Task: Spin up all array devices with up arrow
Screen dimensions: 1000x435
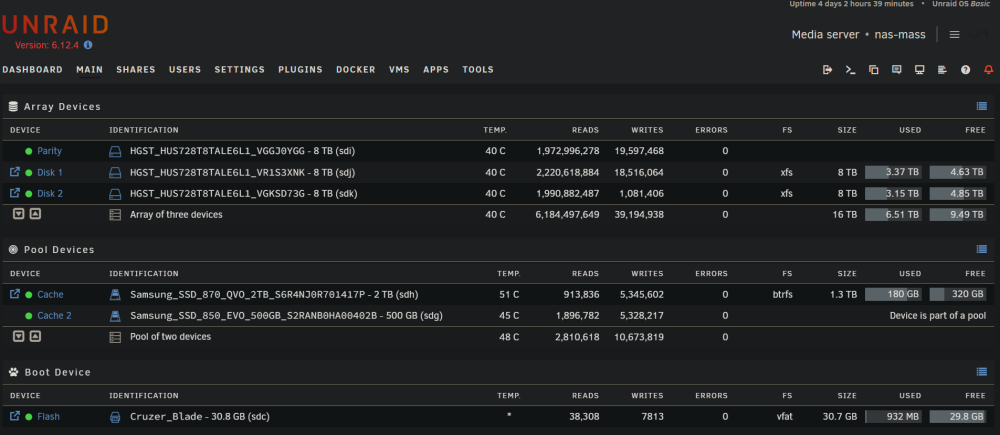Action: [x=35, y=214]
